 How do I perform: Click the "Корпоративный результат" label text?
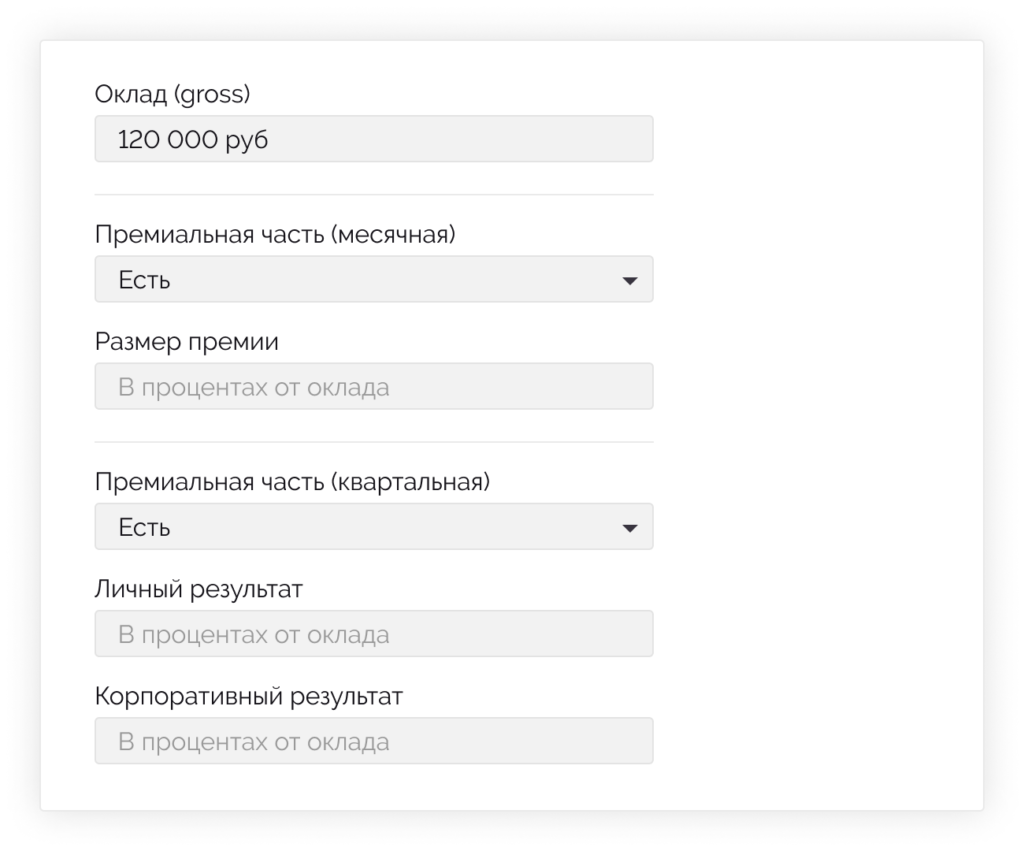249,696
